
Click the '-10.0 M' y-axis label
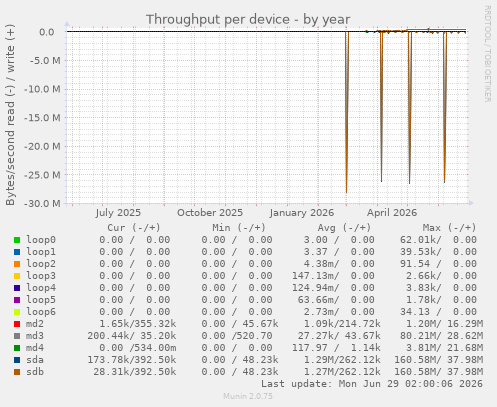point(42,89)
